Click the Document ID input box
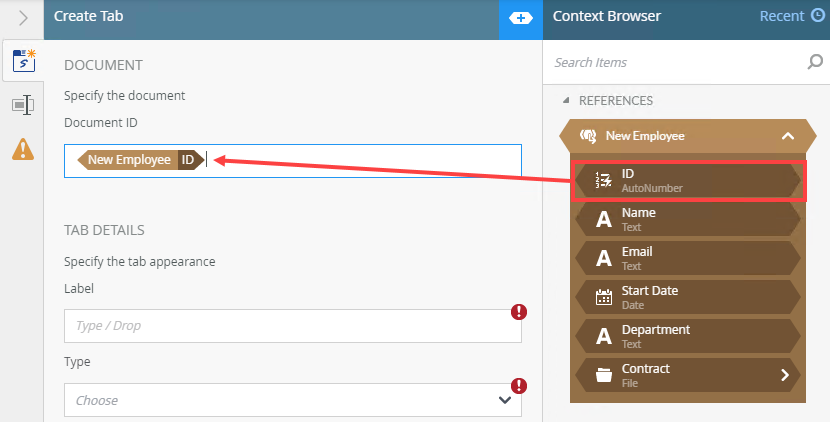The image size is (830, 422). coord(360,160)
